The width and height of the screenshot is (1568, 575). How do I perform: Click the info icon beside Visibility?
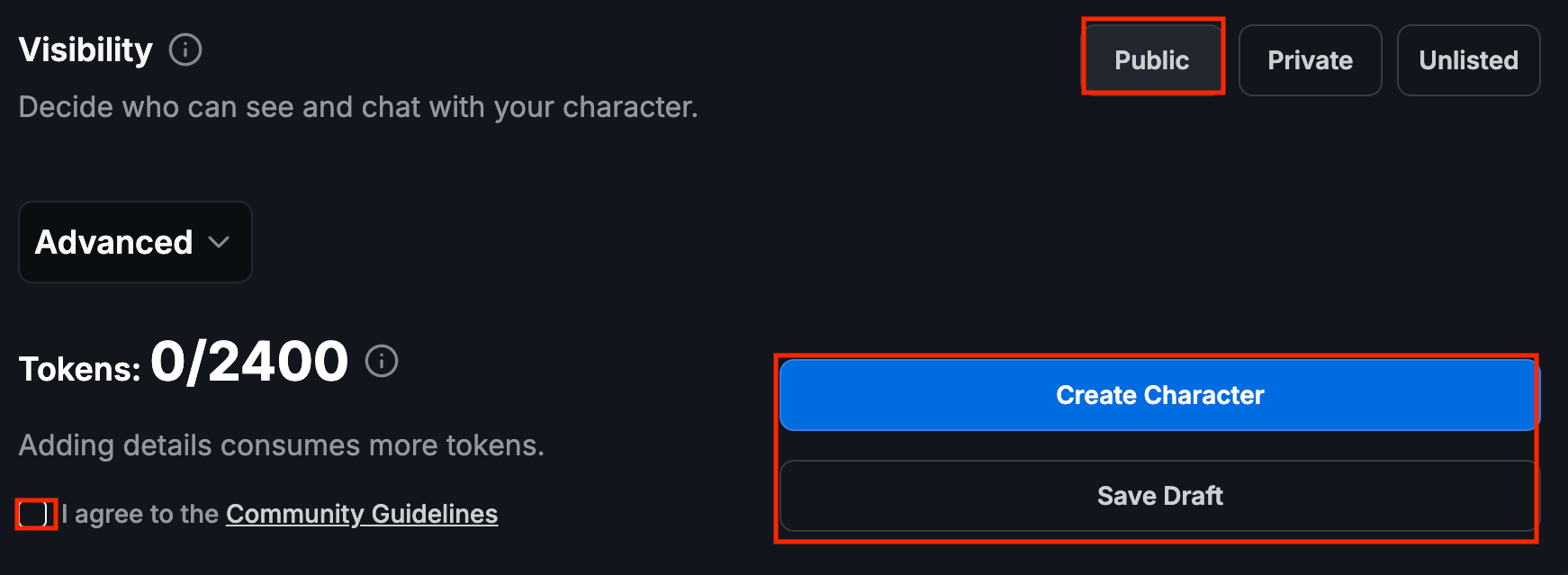tap(185, 49)
